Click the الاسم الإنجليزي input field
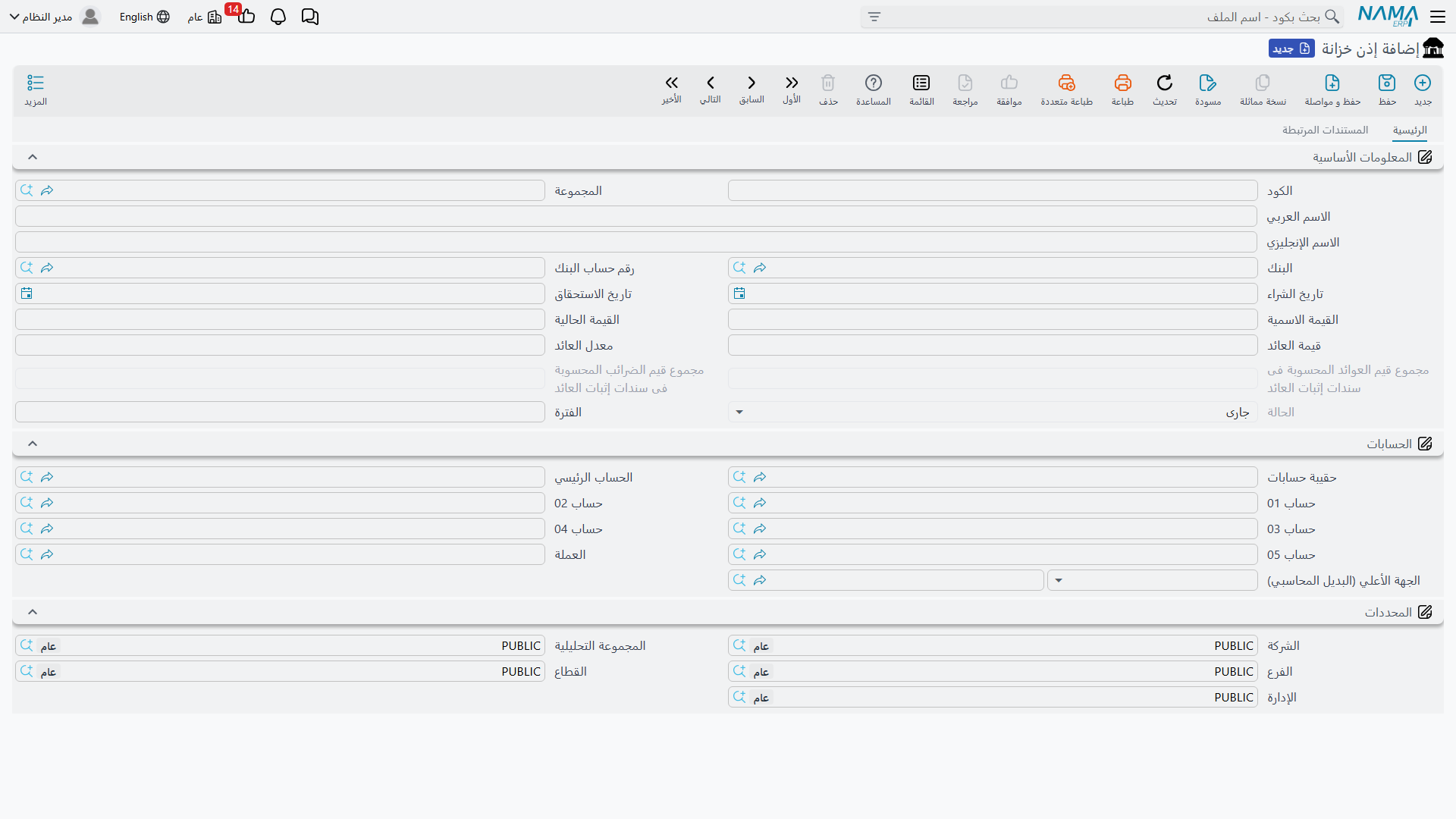1456x819 pixels. pos(636,242)
